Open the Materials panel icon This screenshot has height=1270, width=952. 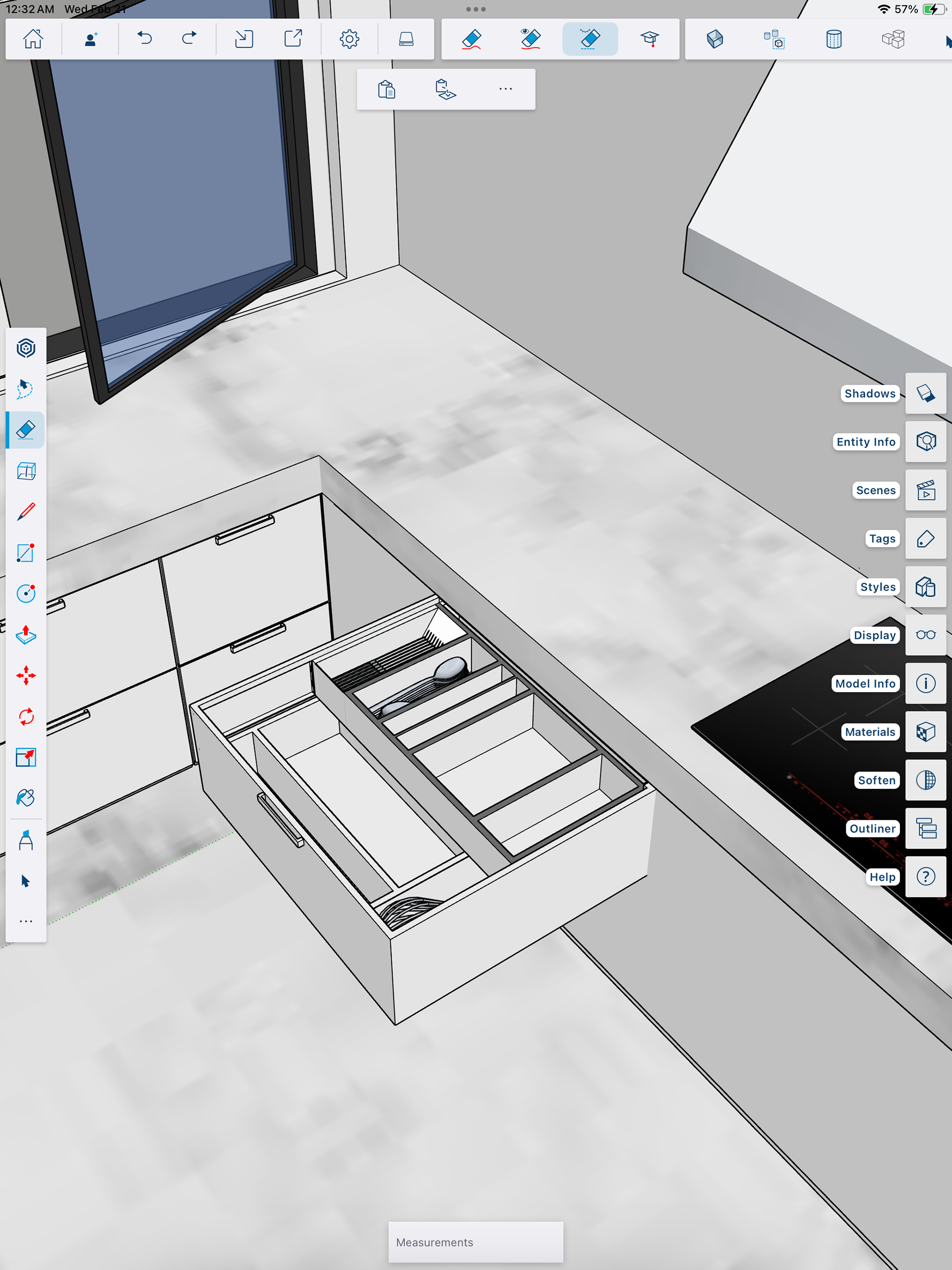pyautogui.click(x=926, y=732)
